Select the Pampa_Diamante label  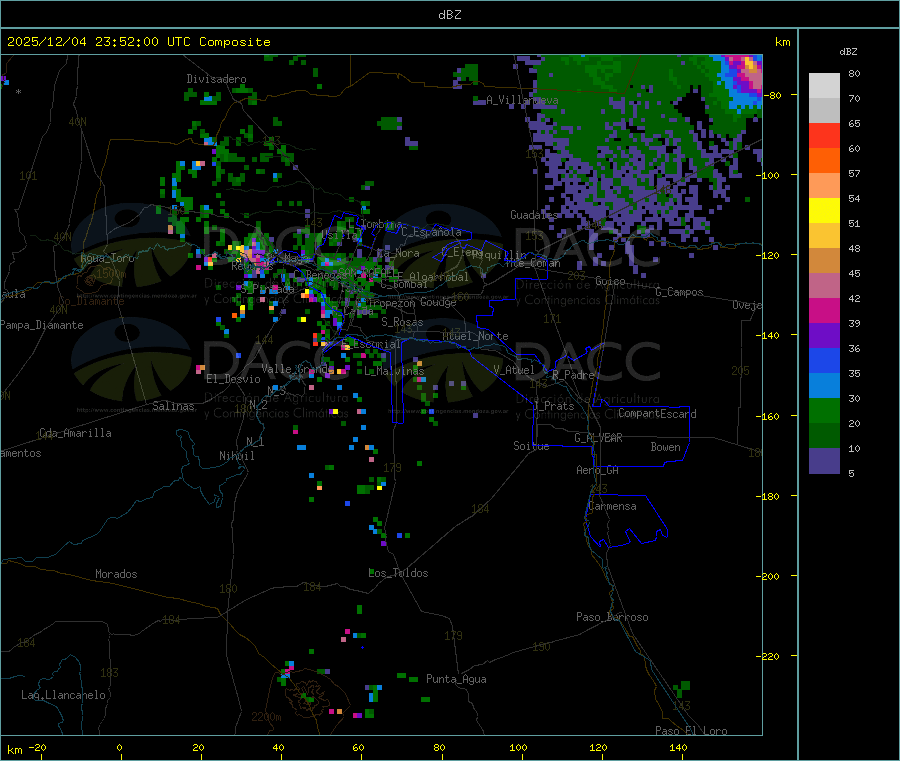42,325
